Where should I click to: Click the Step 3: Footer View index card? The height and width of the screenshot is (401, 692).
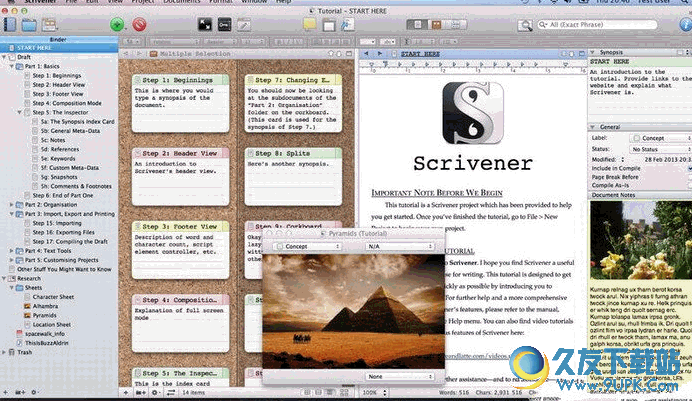(181, 250)
